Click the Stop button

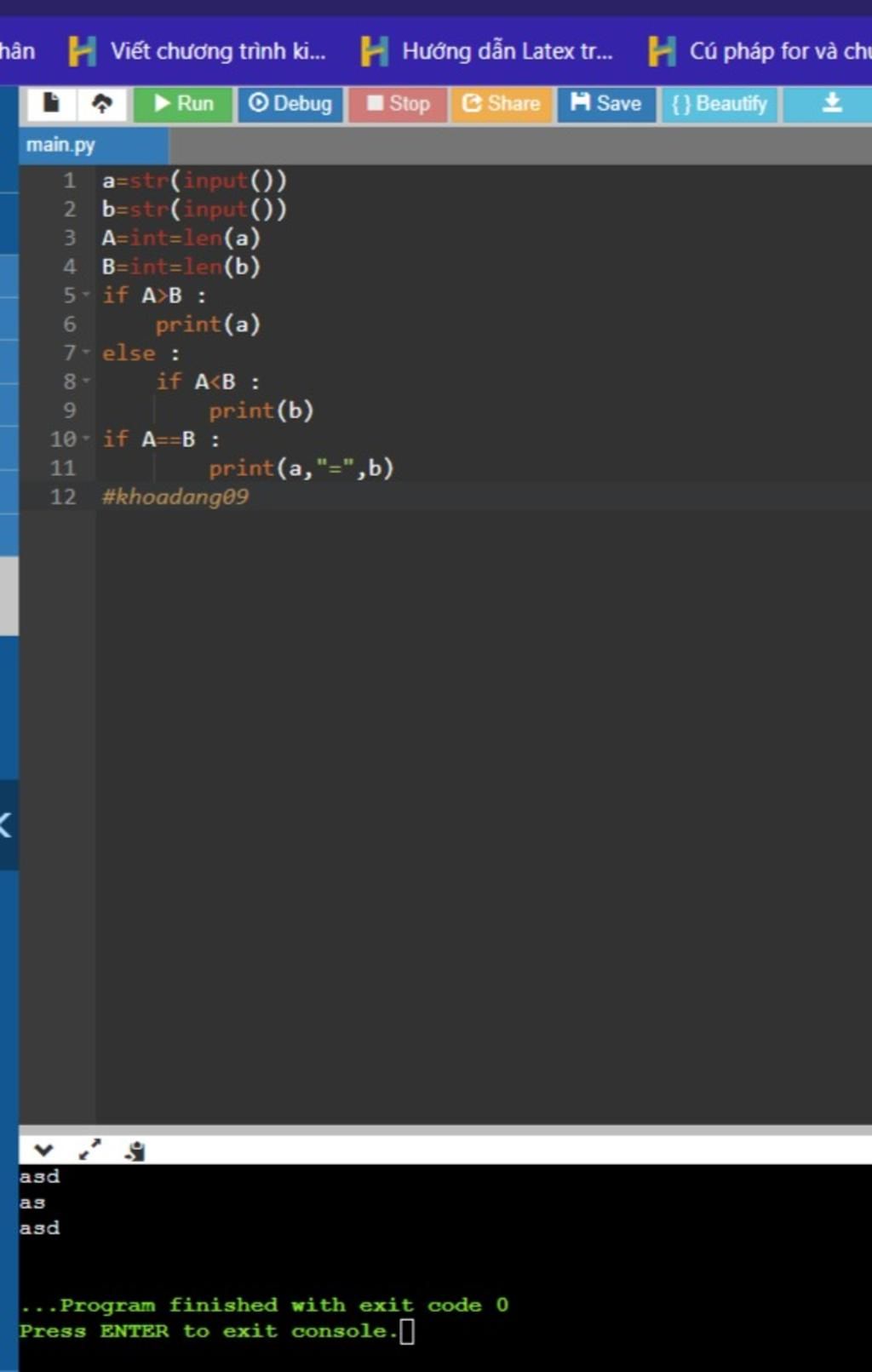[x=398, y=104]
